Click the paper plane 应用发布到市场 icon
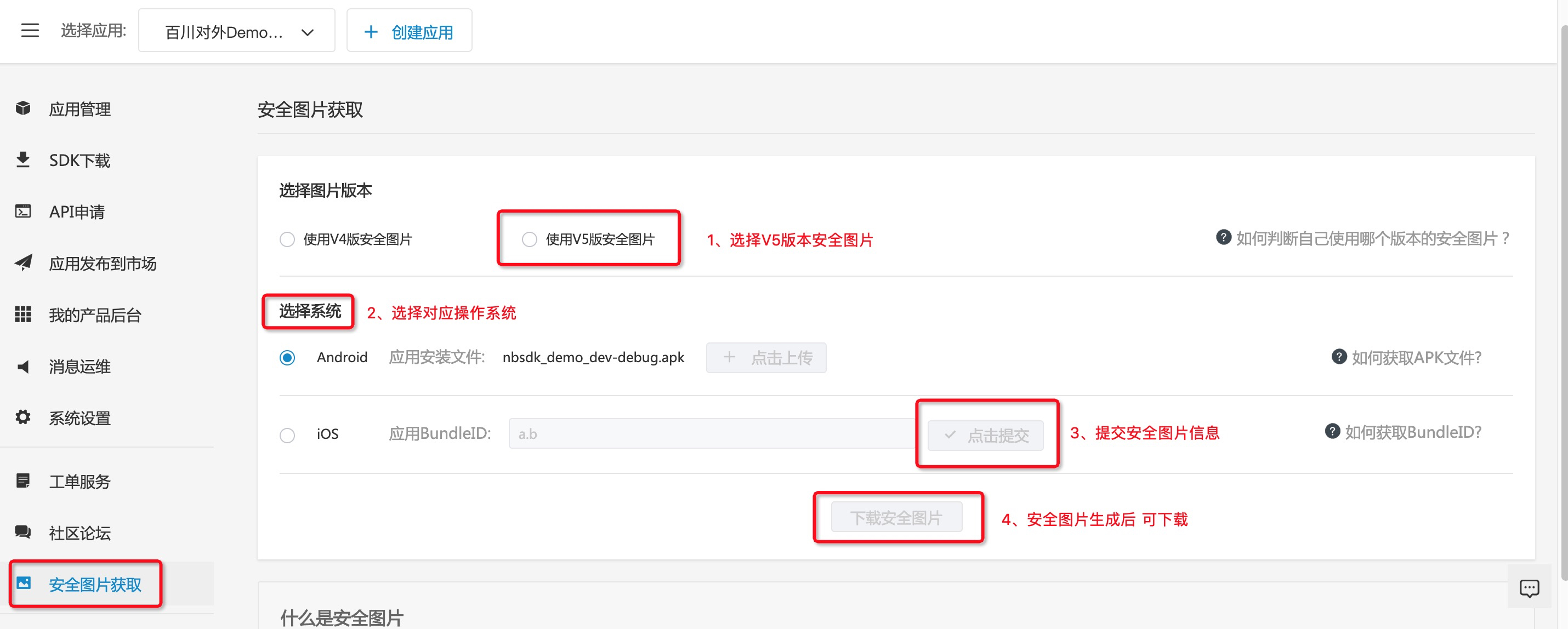This screenshot has width=1568, height=629. [23, 263]
